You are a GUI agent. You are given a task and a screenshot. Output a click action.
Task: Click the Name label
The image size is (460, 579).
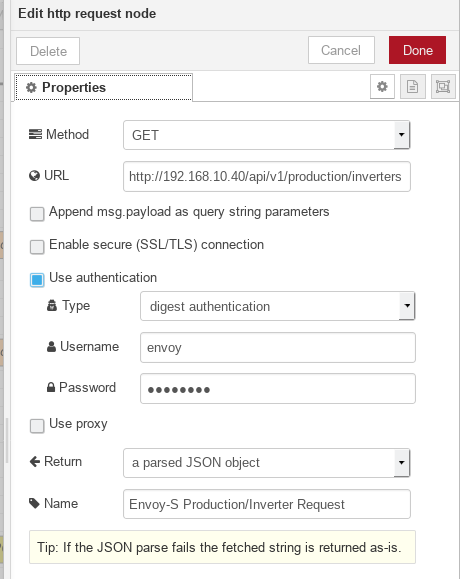tap(61, 503)
